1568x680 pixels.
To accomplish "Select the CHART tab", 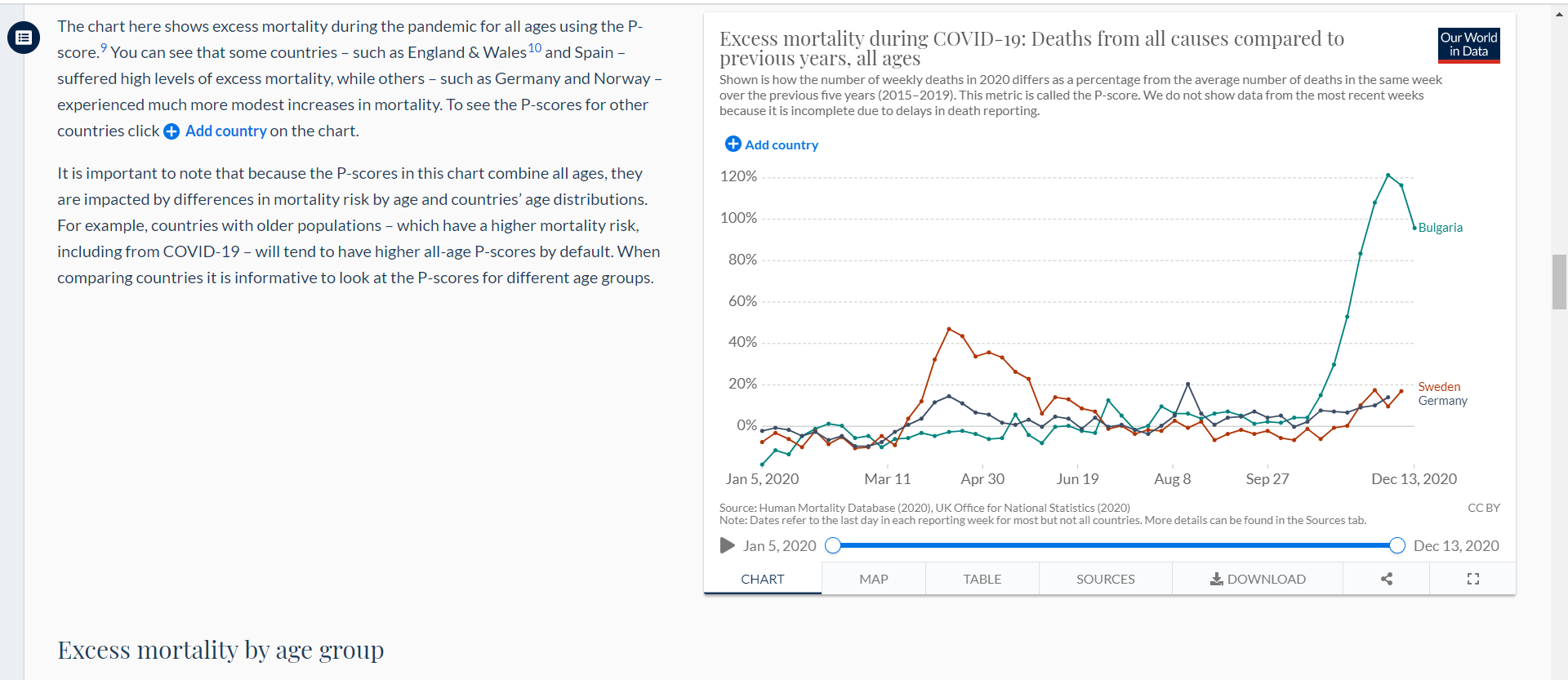I will click(763, 579).
